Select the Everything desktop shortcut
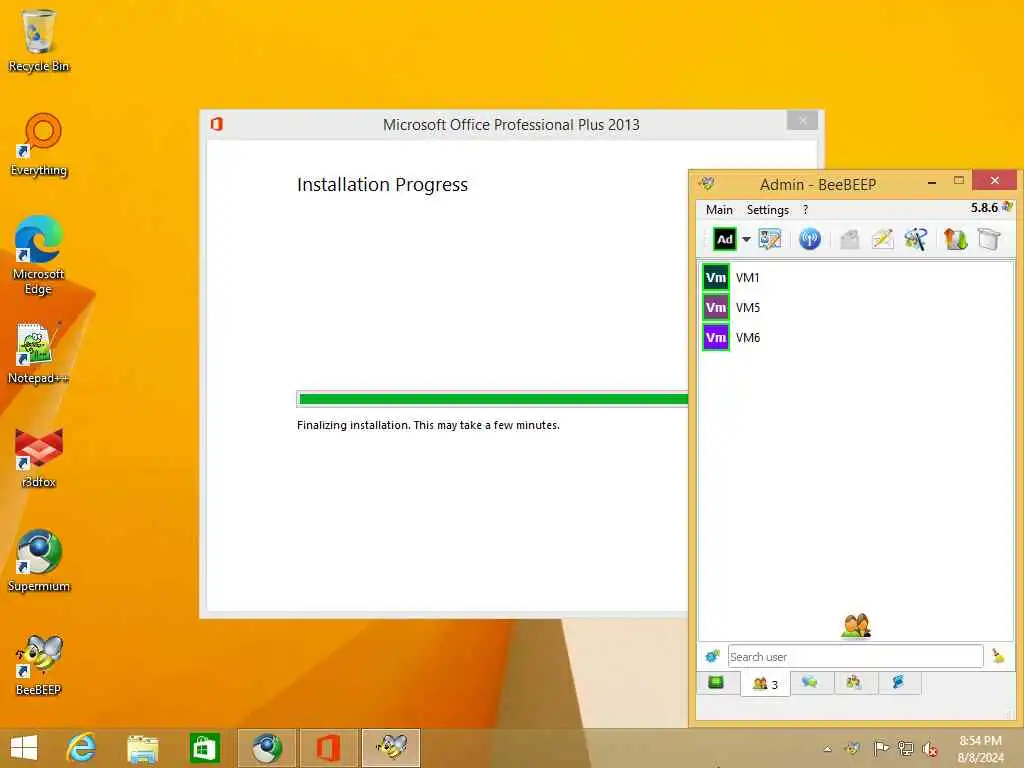This screenshot has width=1024, height=768. tap(39, 145)
